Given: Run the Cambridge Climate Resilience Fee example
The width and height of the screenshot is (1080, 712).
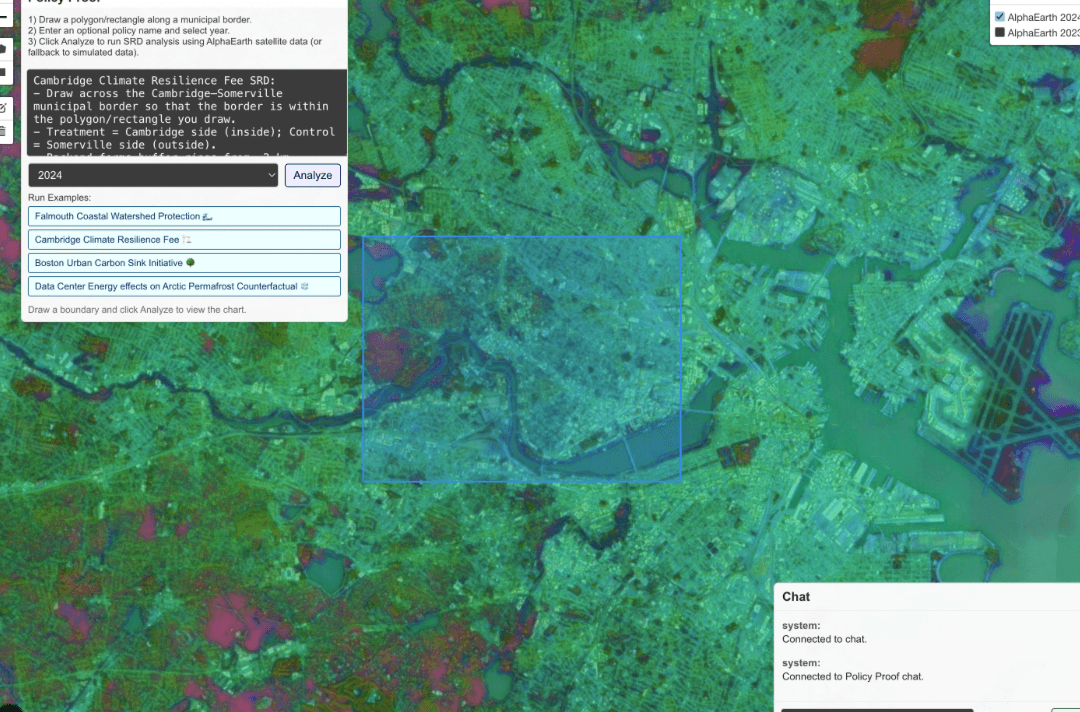Looking at the screenshot, I should tap(184, 240).
